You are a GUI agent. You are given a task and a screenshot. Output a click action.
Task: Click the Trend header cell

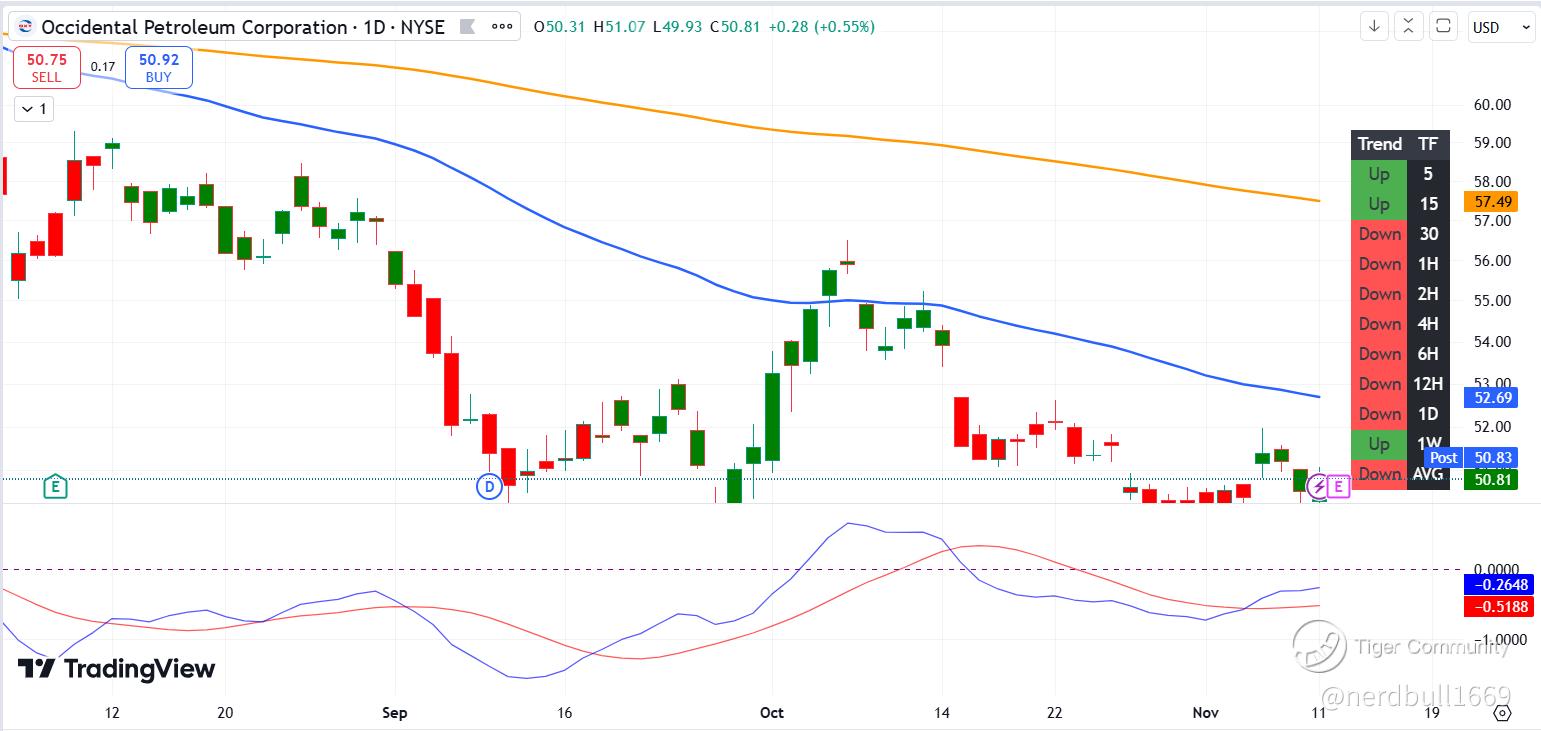[1379, 144]
